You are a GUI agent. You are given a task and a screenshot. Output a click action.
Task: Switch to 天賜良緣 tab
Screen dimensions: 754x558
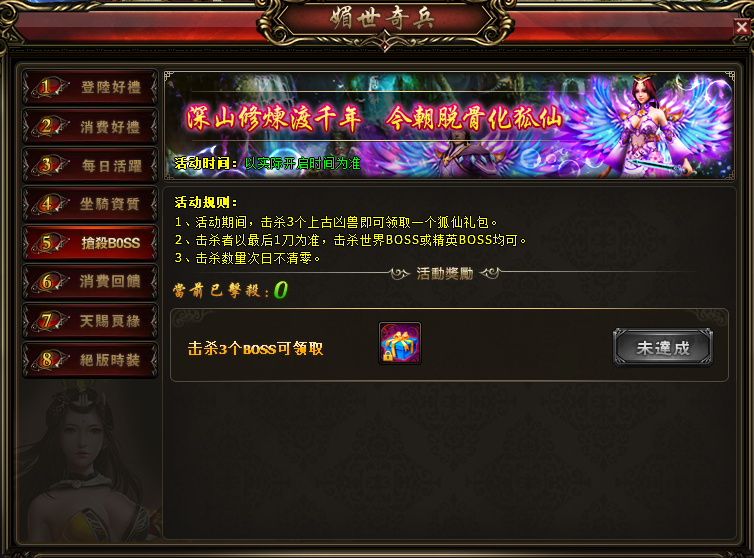pos(90,321)
